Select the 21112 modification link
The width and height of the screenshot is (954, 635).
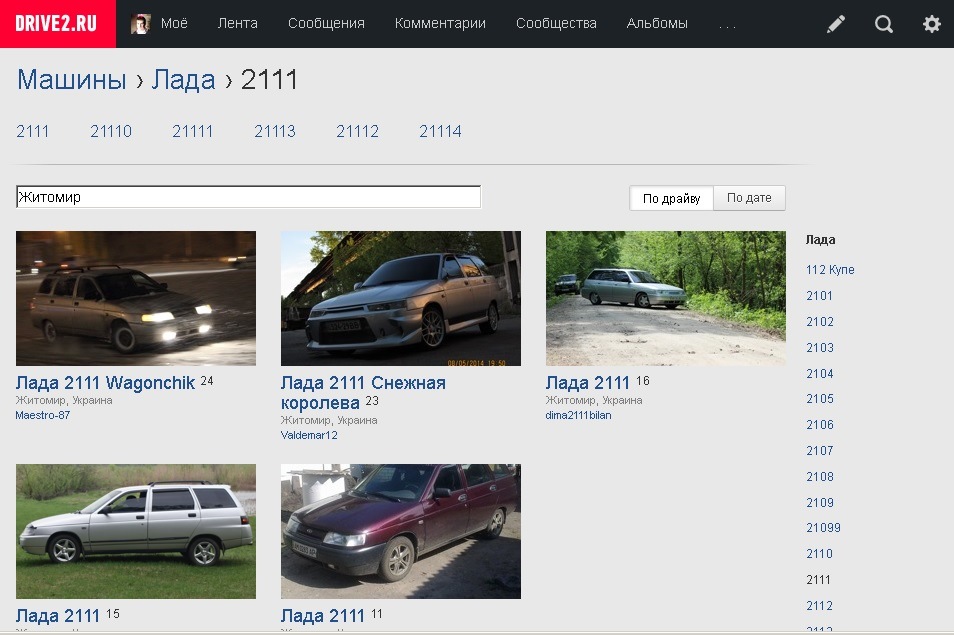(x=357, y=131)
